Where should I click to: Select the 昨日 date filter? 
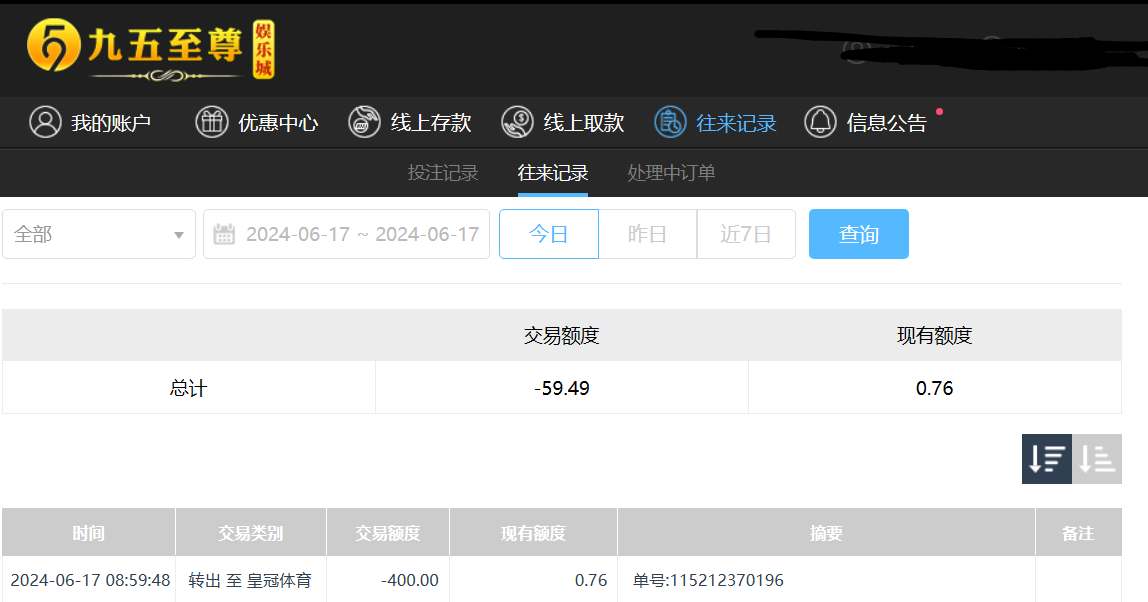[x=647, y=234]
